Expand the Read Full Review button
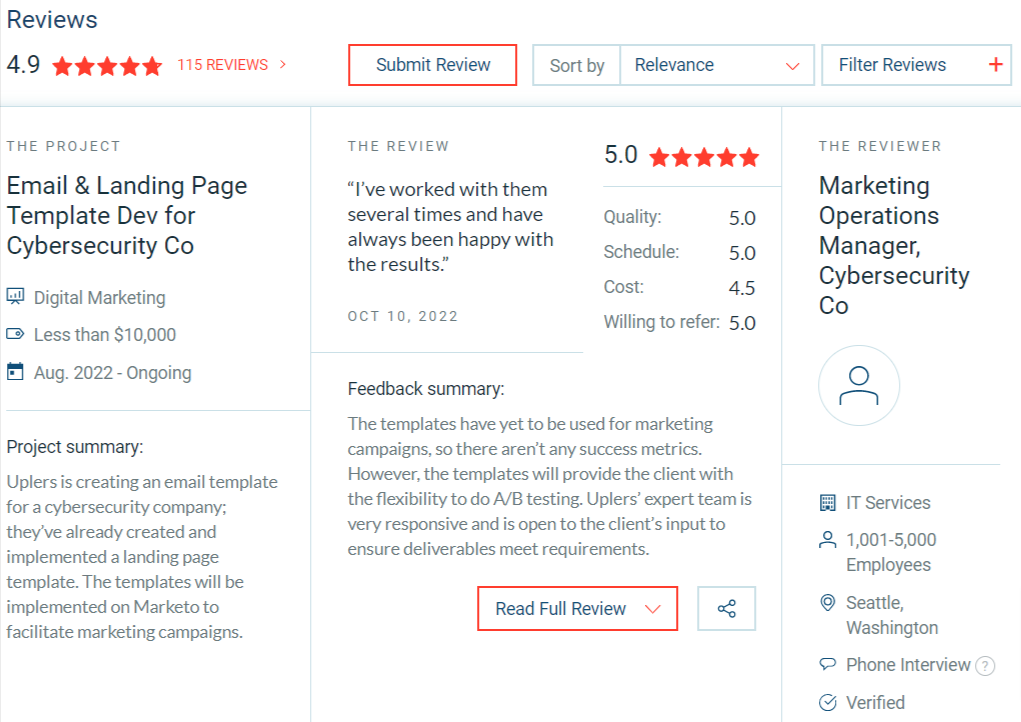1021x722 pixels. (577, 609)
